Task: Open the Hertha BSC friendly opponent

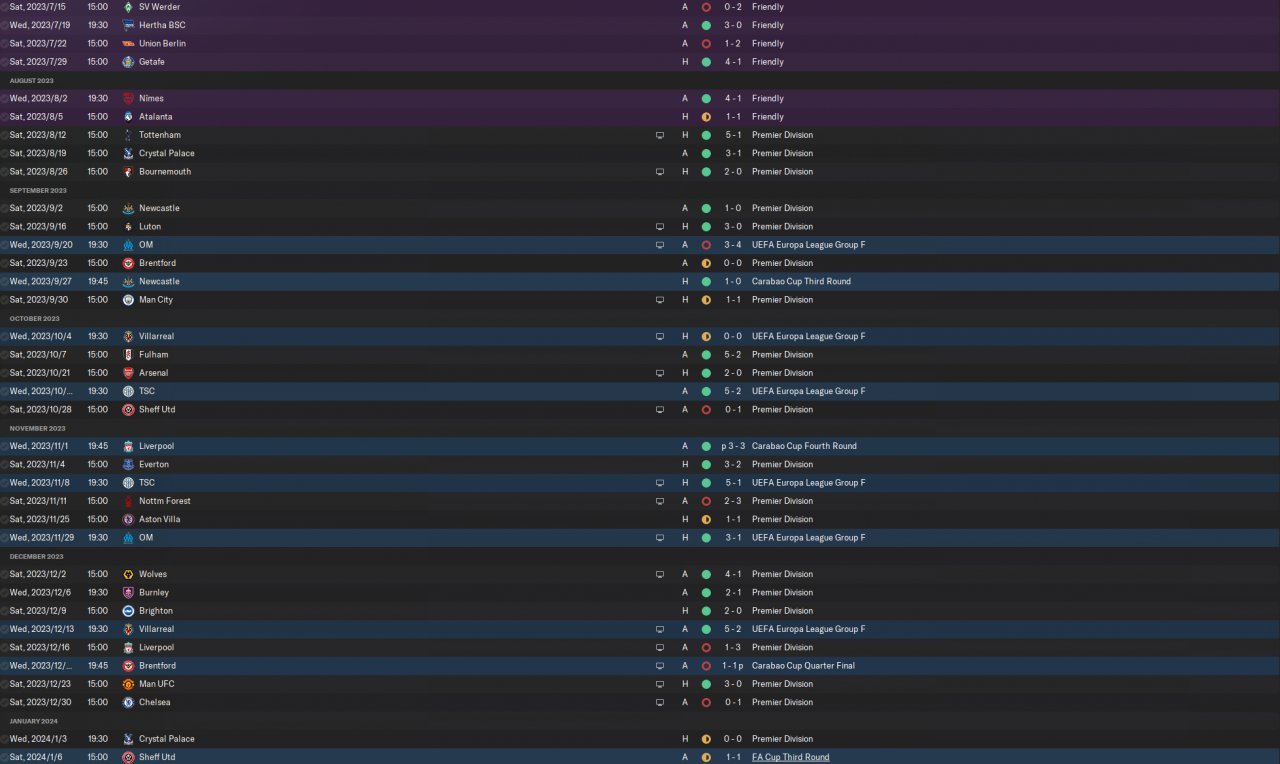Action: pos(162,25)
